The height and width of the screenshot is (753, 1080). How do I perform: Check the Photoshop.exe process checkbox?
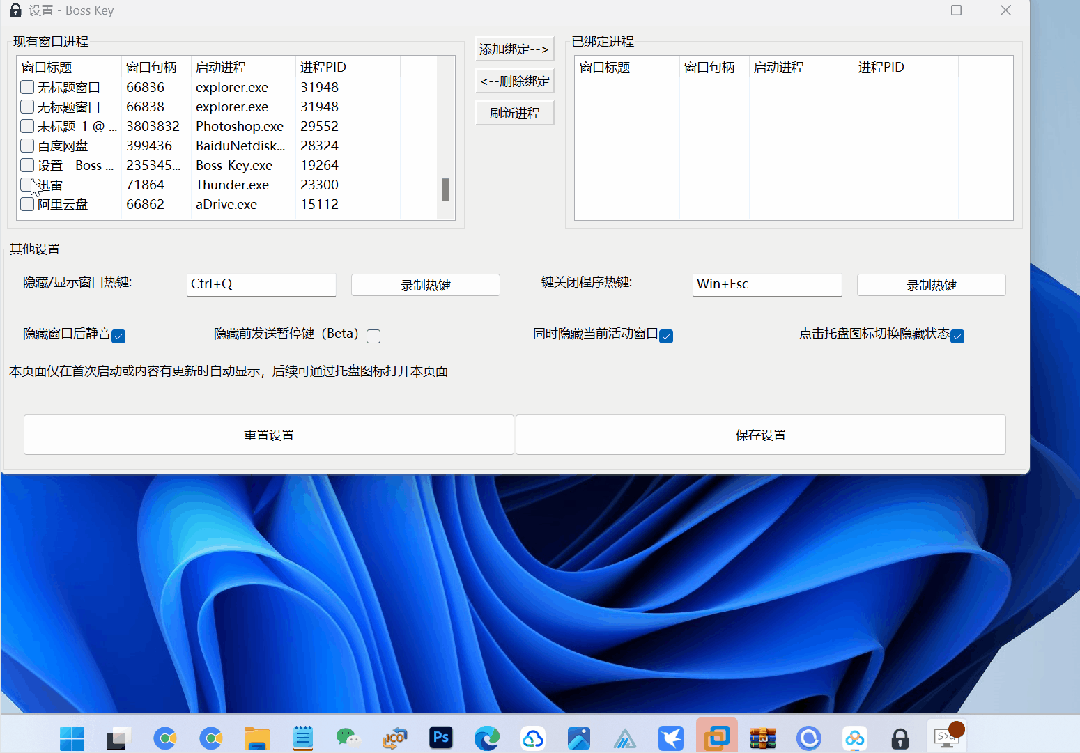pos(27,127)
